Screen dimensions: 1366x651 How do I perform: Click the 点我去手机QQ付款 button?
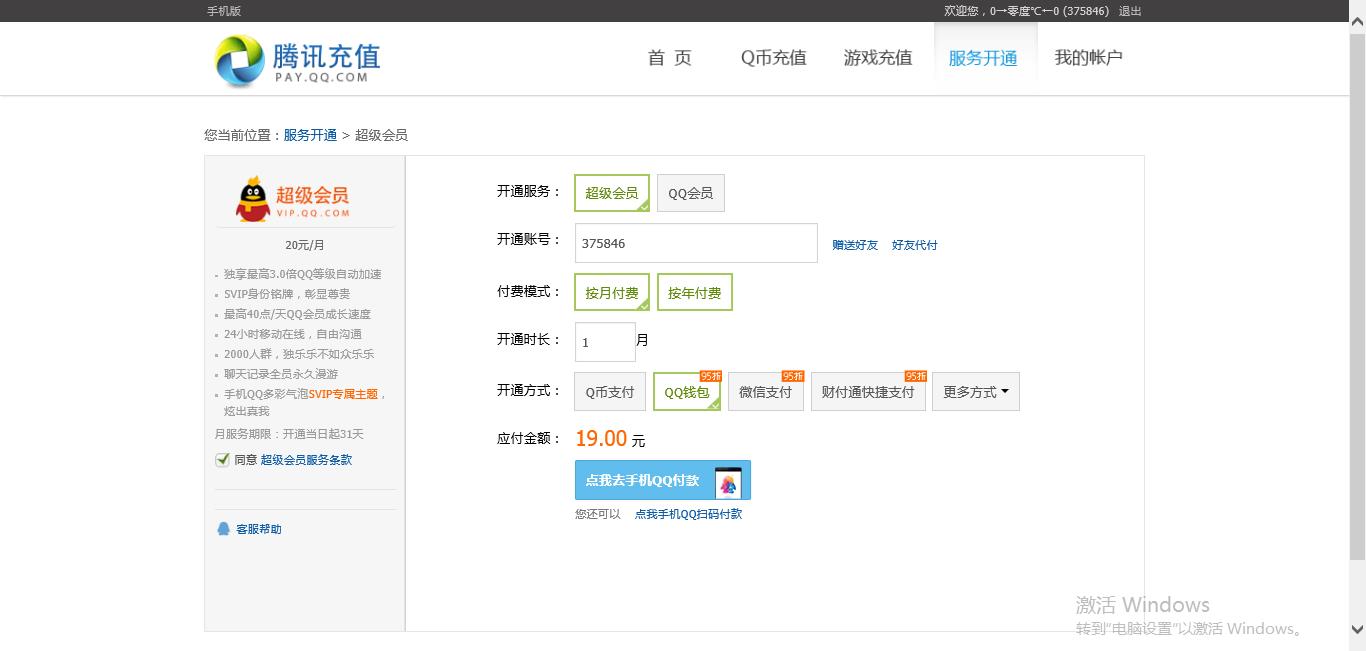[x=645, y=480]
